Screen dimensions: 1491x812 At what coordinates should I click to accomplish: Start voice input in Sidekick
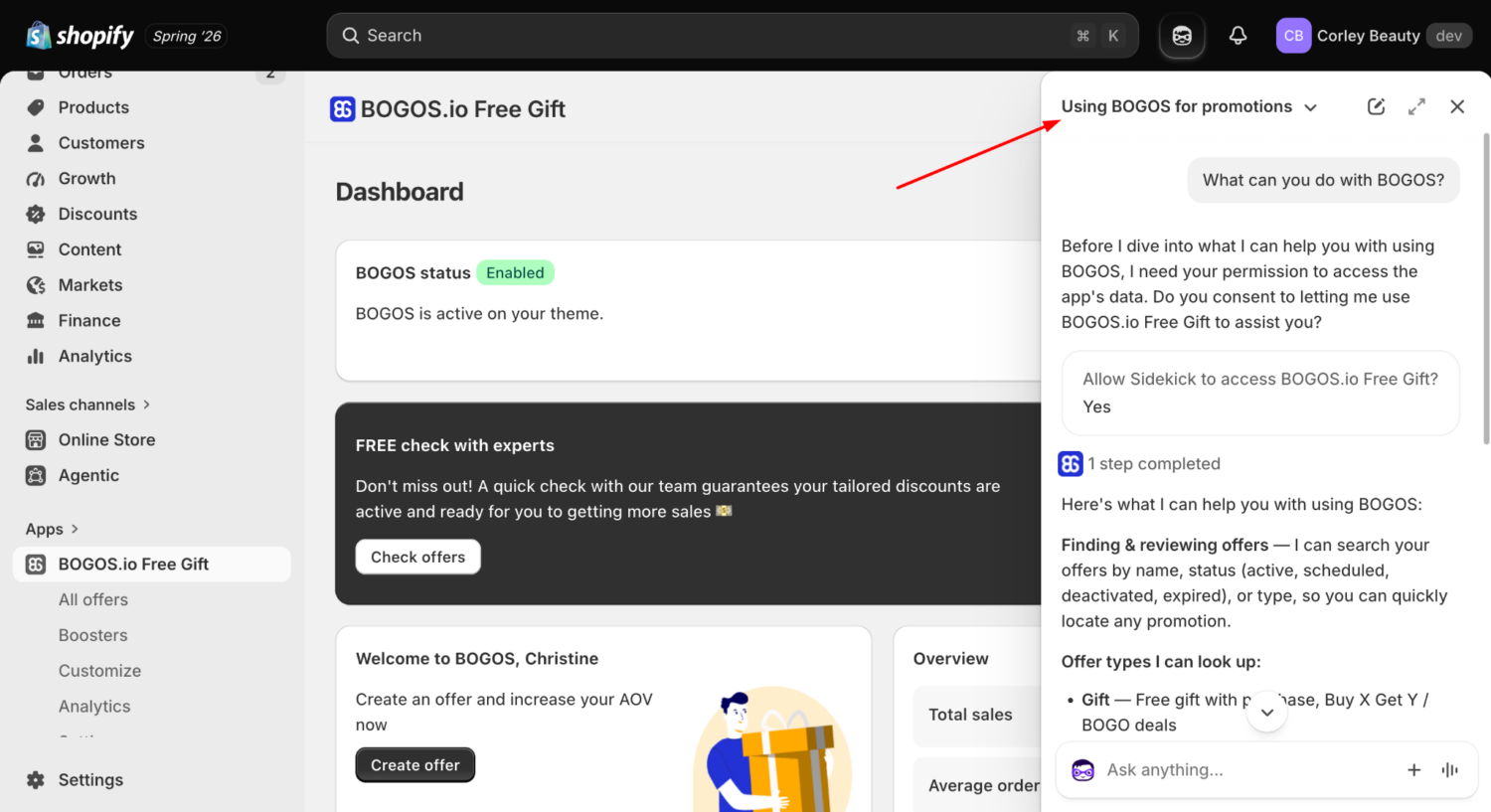[1450, 769]
